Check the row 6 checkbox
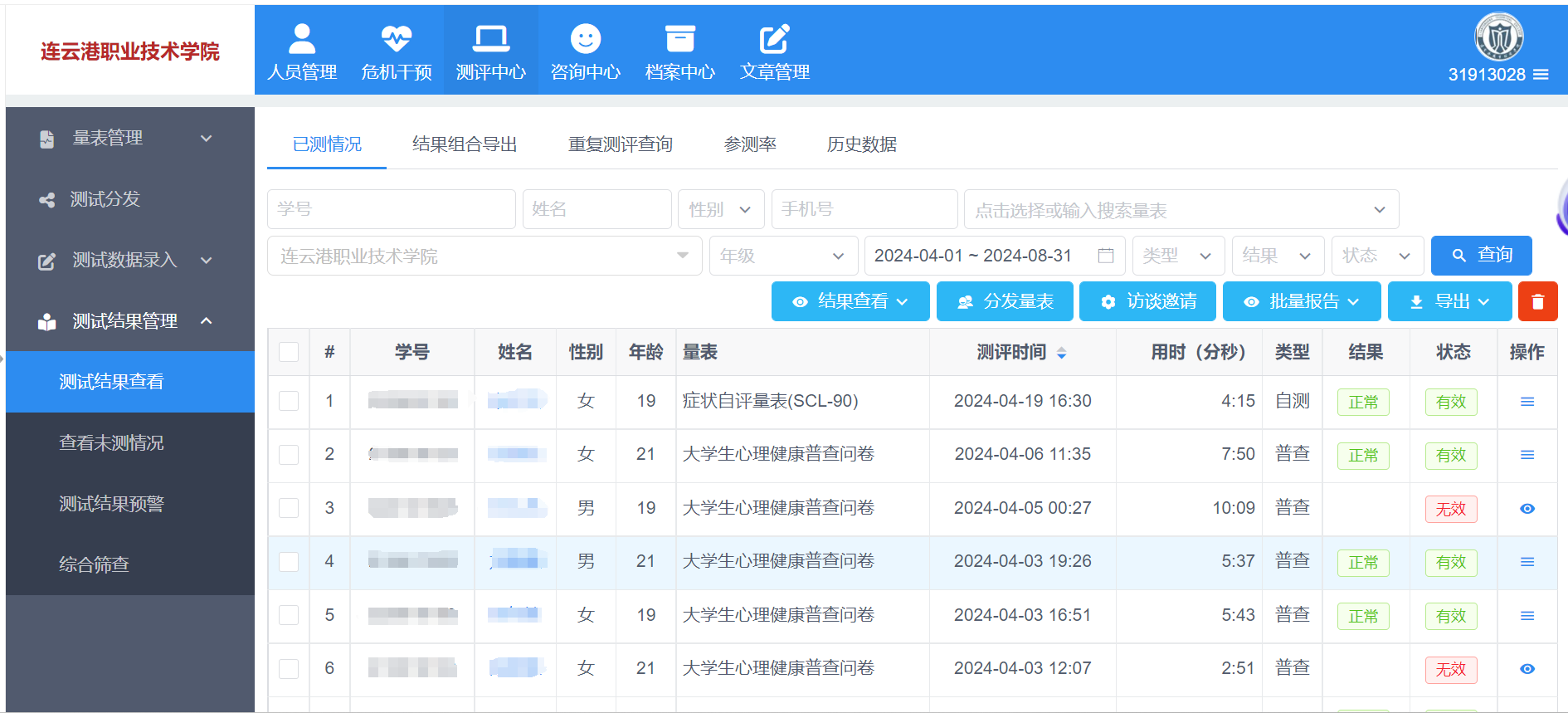The height and width of the screenshot is (713, 1568). click(289, 668)
